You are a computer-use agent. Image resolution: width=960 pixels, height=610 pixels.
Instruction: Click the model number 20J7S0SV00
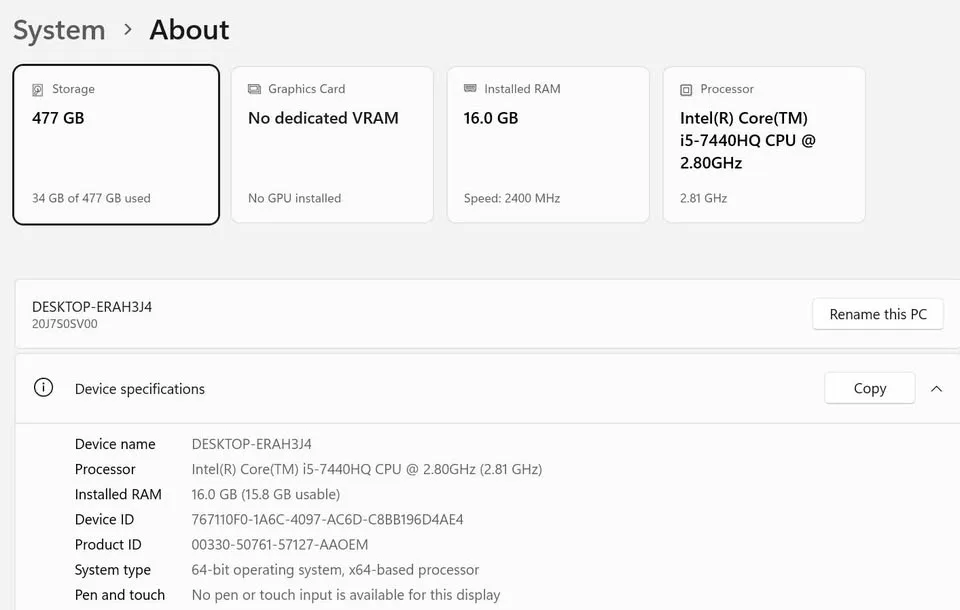tap(65, 324)
